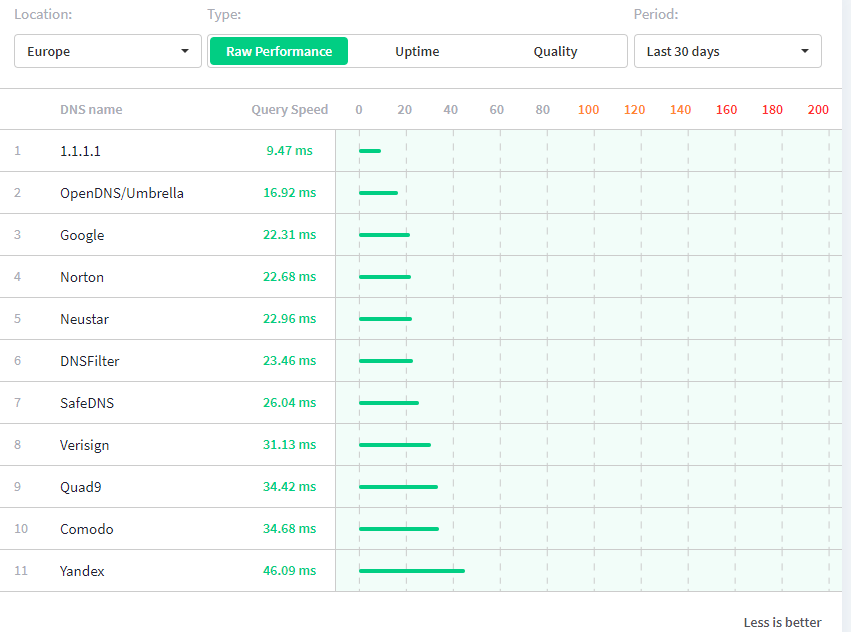851x632 pixels.
Task: Select the OpenDNS/Umbrella DNS name
Action: (x=122, y=193)
